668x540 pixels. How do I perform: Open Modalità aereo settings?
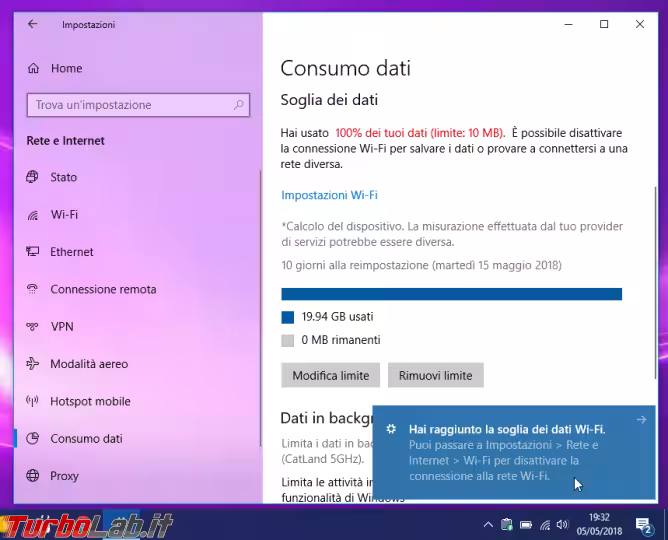click(x=89, y=364)
